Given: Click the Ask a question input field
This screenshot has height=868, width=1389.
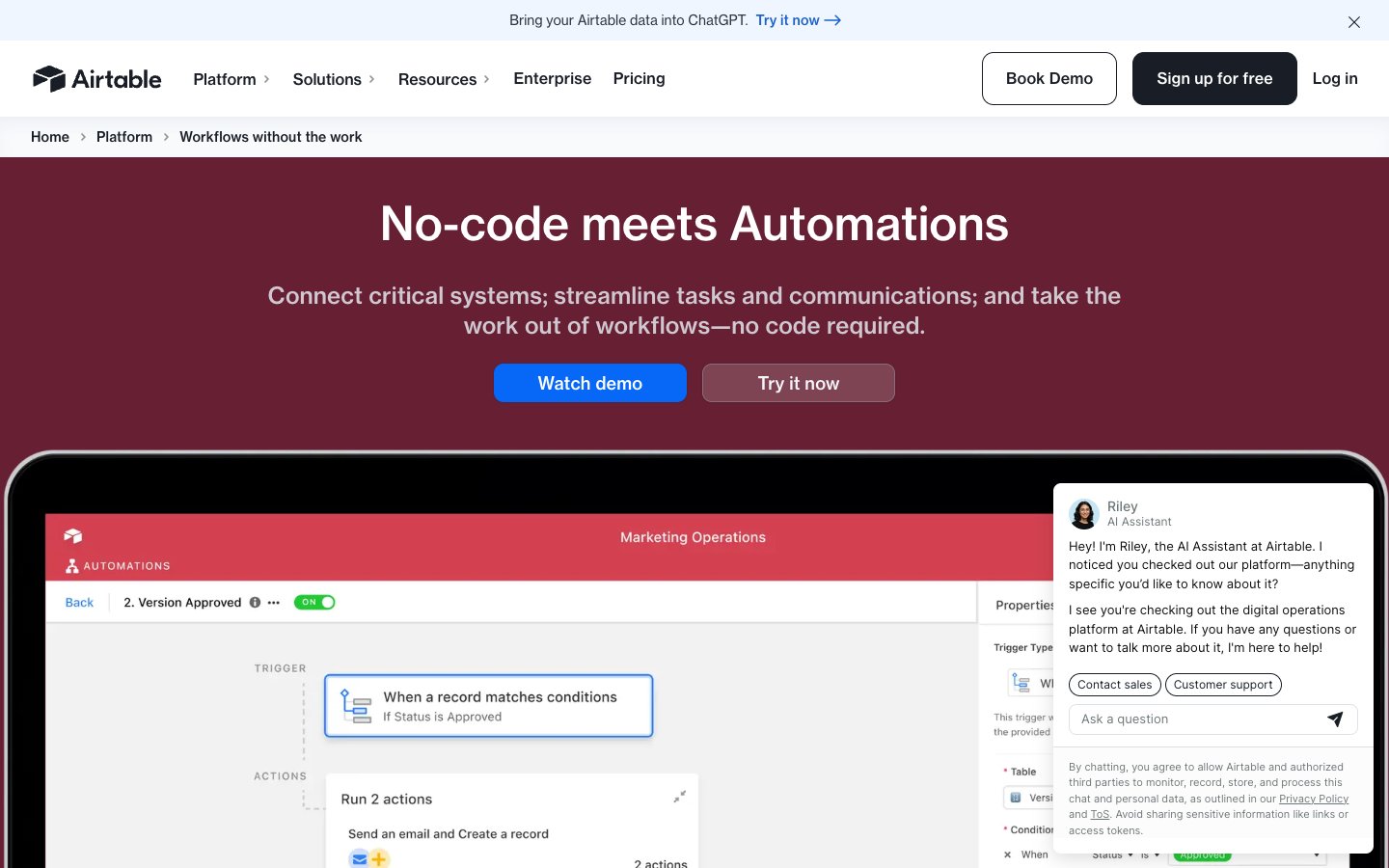Looking at the screenshot, I should pyautogui.click(x=1186, y=719).
